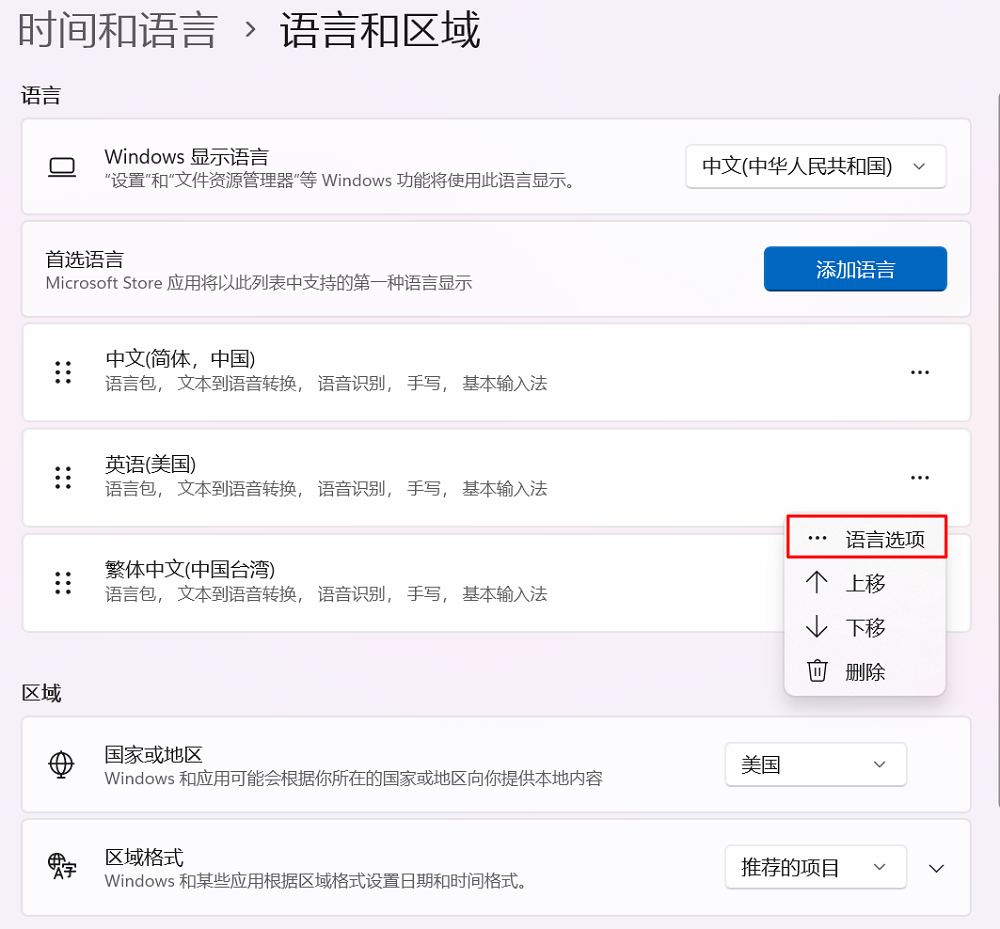This screenshot has width=1000, height=929.
Task: Open more options for 英语(美国)
Action: click(x=920, y=478)
